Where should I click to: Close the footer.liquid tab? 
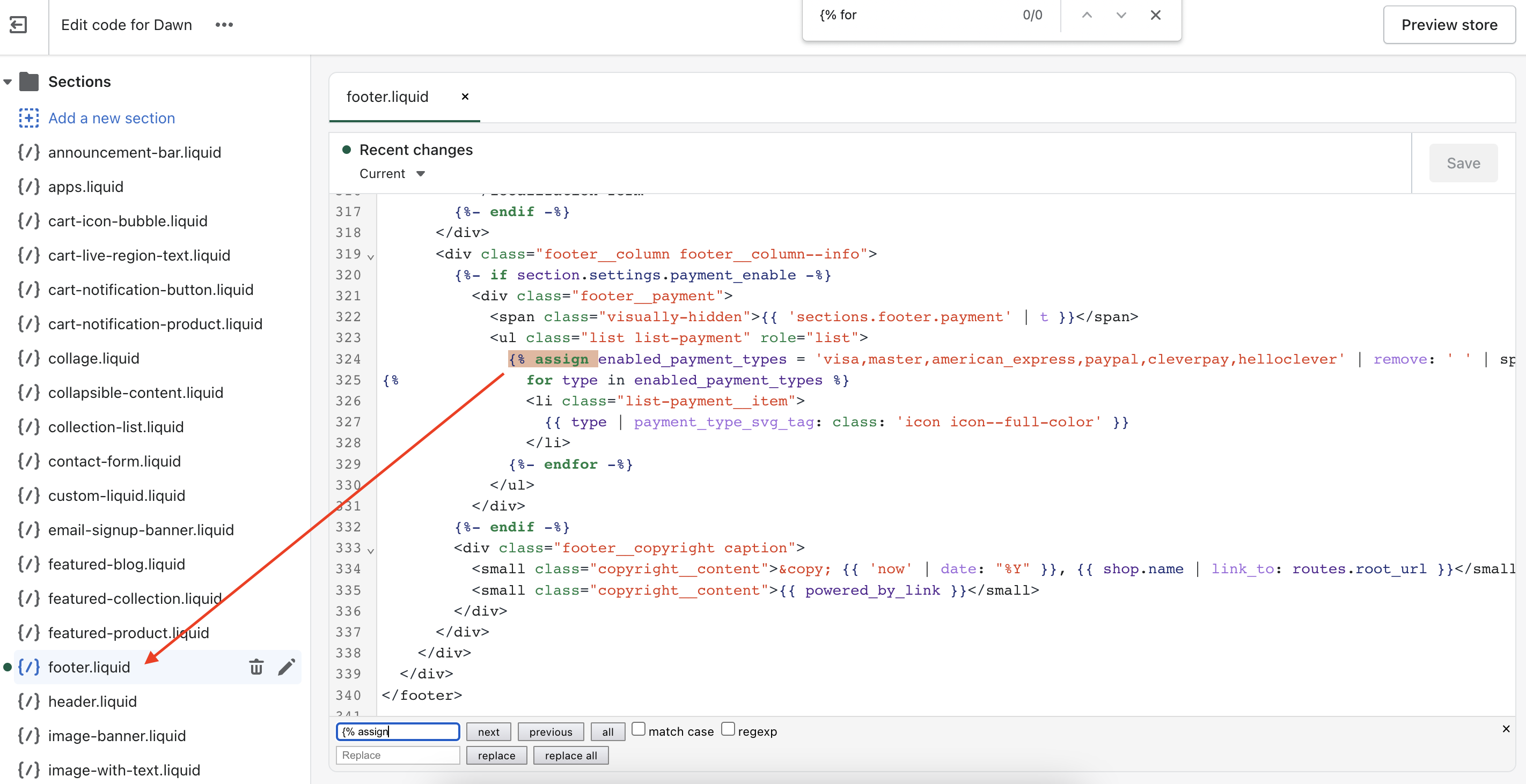pos(465,97)
